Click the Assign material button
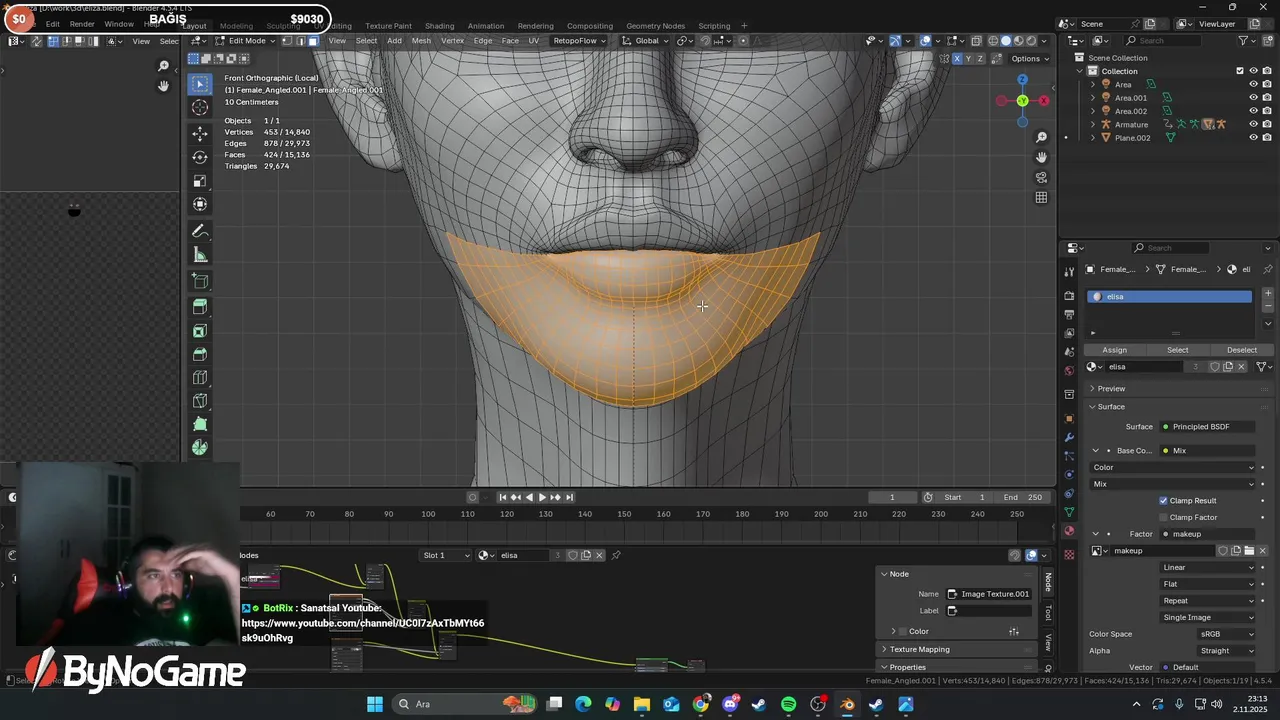The width and height of the screenshot is (1280, 720). click(x=1114, y=350)
